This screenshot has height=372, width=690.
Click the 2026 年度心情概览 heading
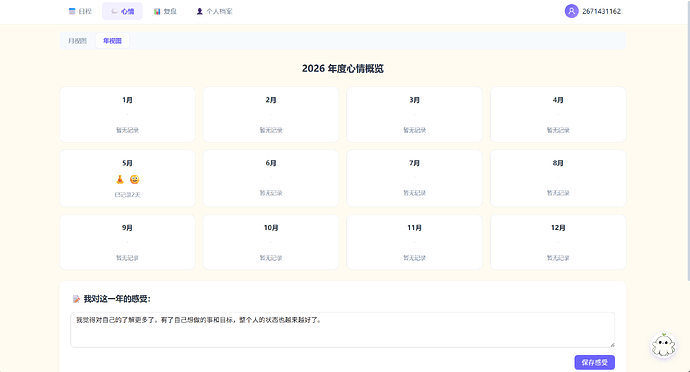coord(343,69)
